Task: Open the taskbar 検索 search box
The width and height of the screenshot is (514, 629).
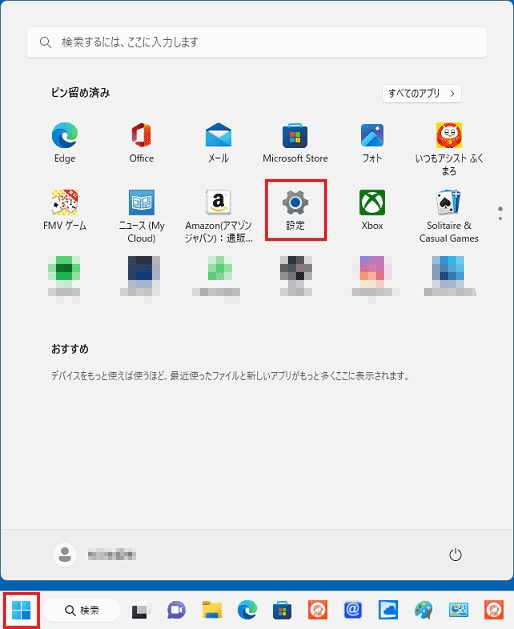Action: coord(82,610)
